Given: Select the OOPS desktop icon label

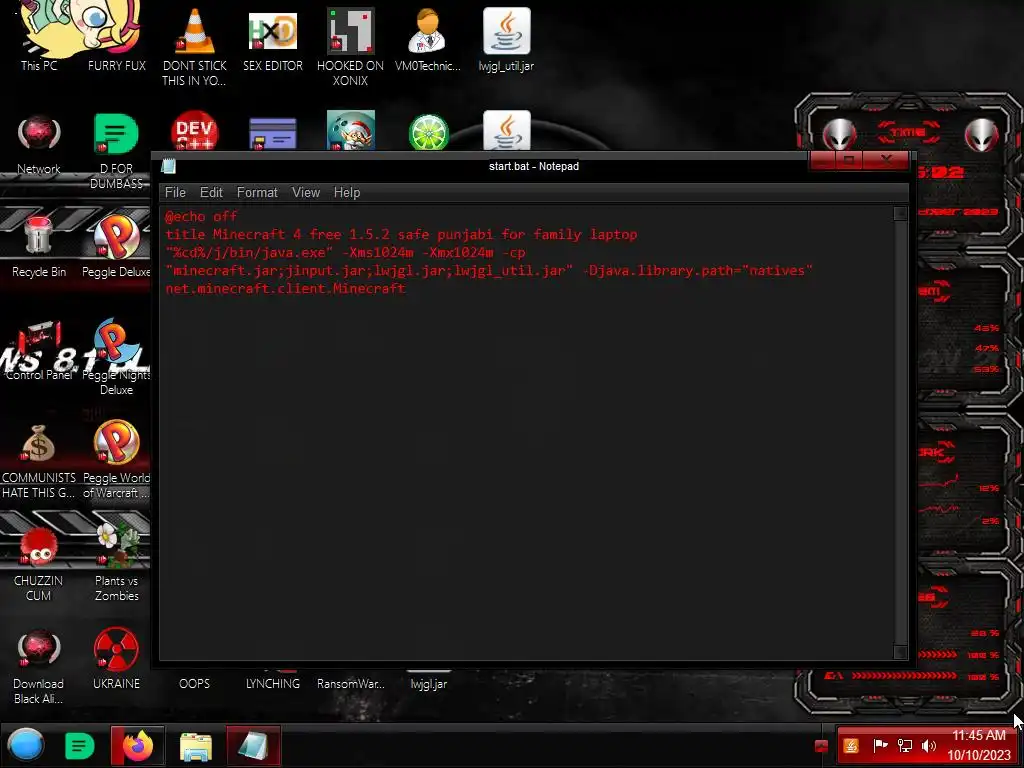Looking at the screenshot, I should click(194, 684).
